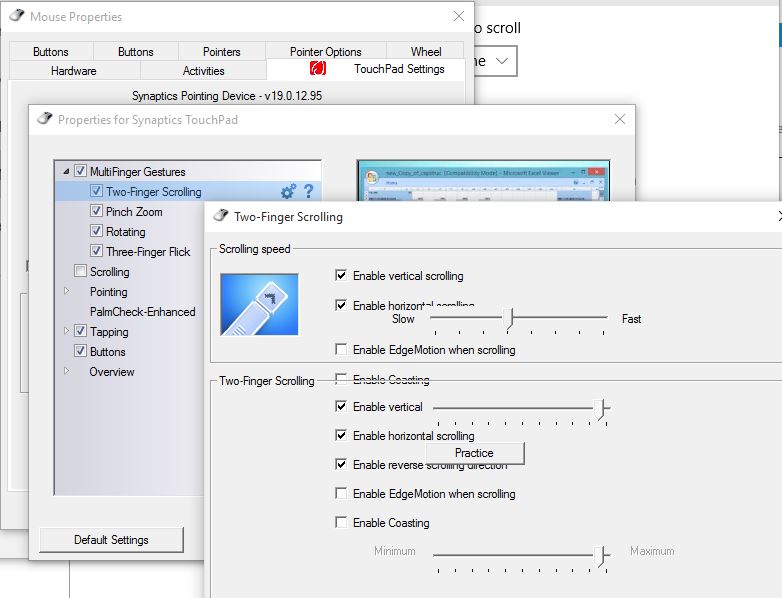Enable Coasting checkbox above Minimum slider
Image resolution: width=782 pixels, height=598 pixels.
pos(341,522)
